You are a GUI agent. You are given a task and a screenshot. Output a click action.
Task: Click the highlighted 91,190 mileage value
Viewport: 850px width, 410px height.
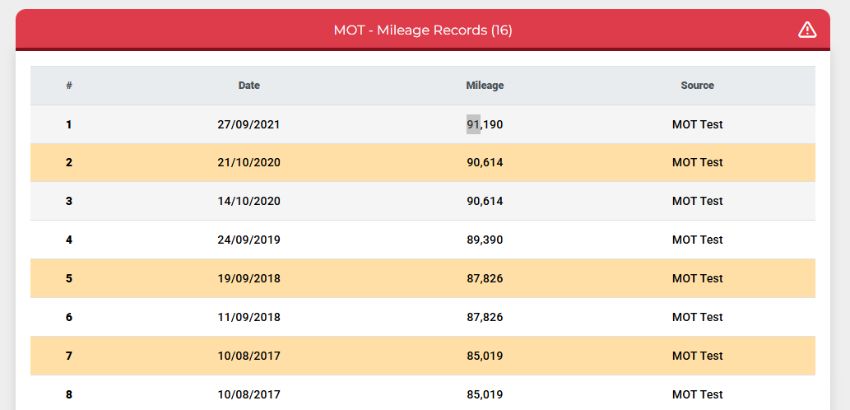coord(485,124)
